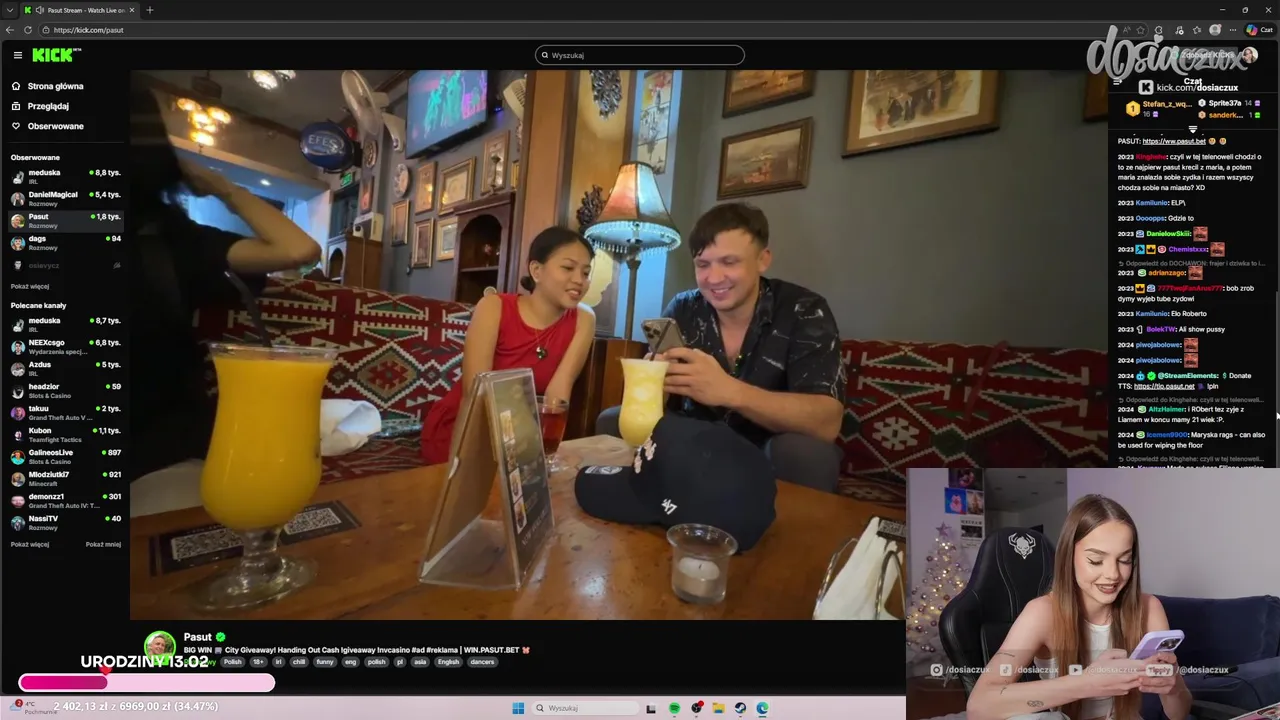Open the tab list dropdown arrow

9,10
